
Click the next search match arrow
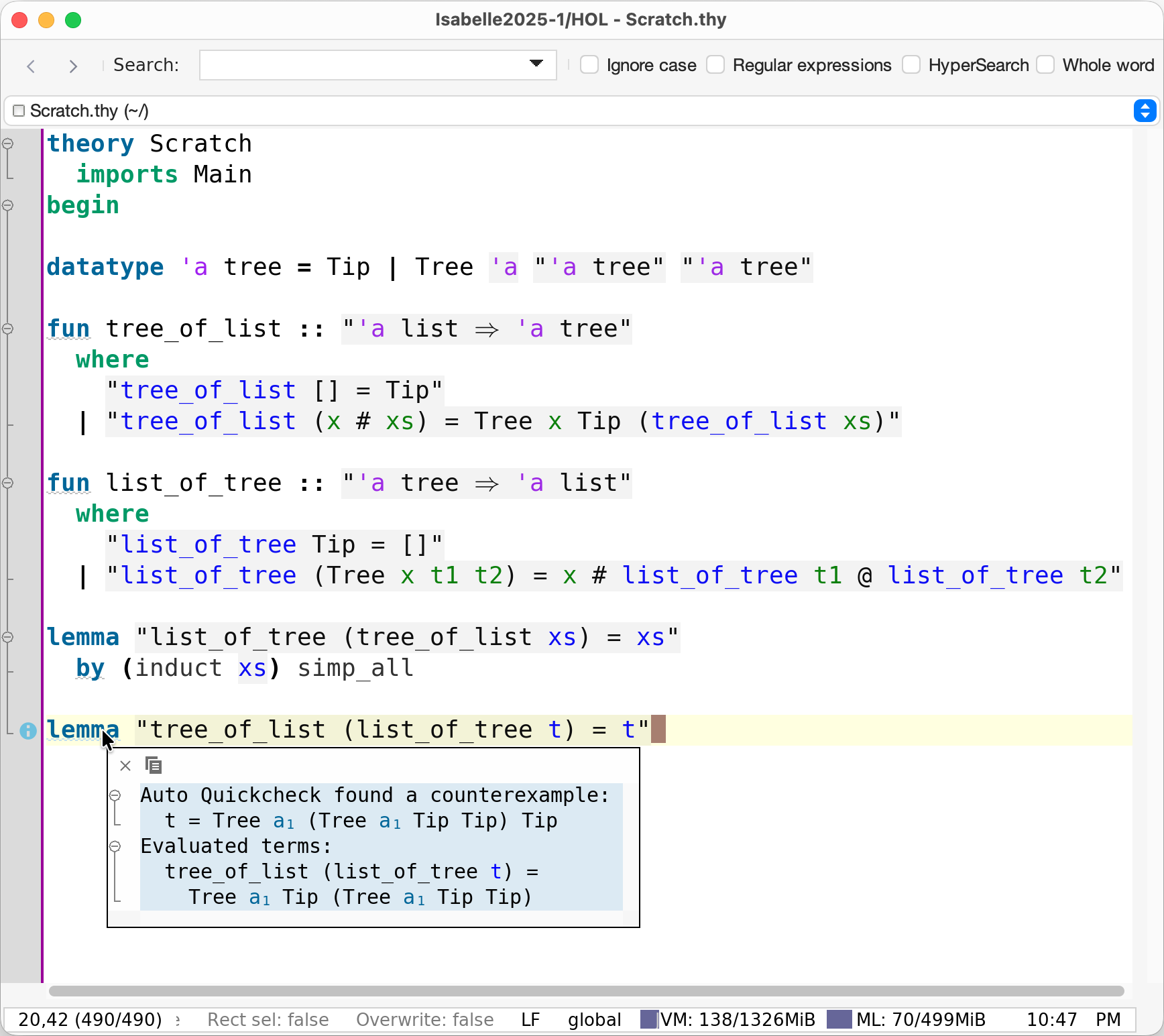[x=73, y=66]
